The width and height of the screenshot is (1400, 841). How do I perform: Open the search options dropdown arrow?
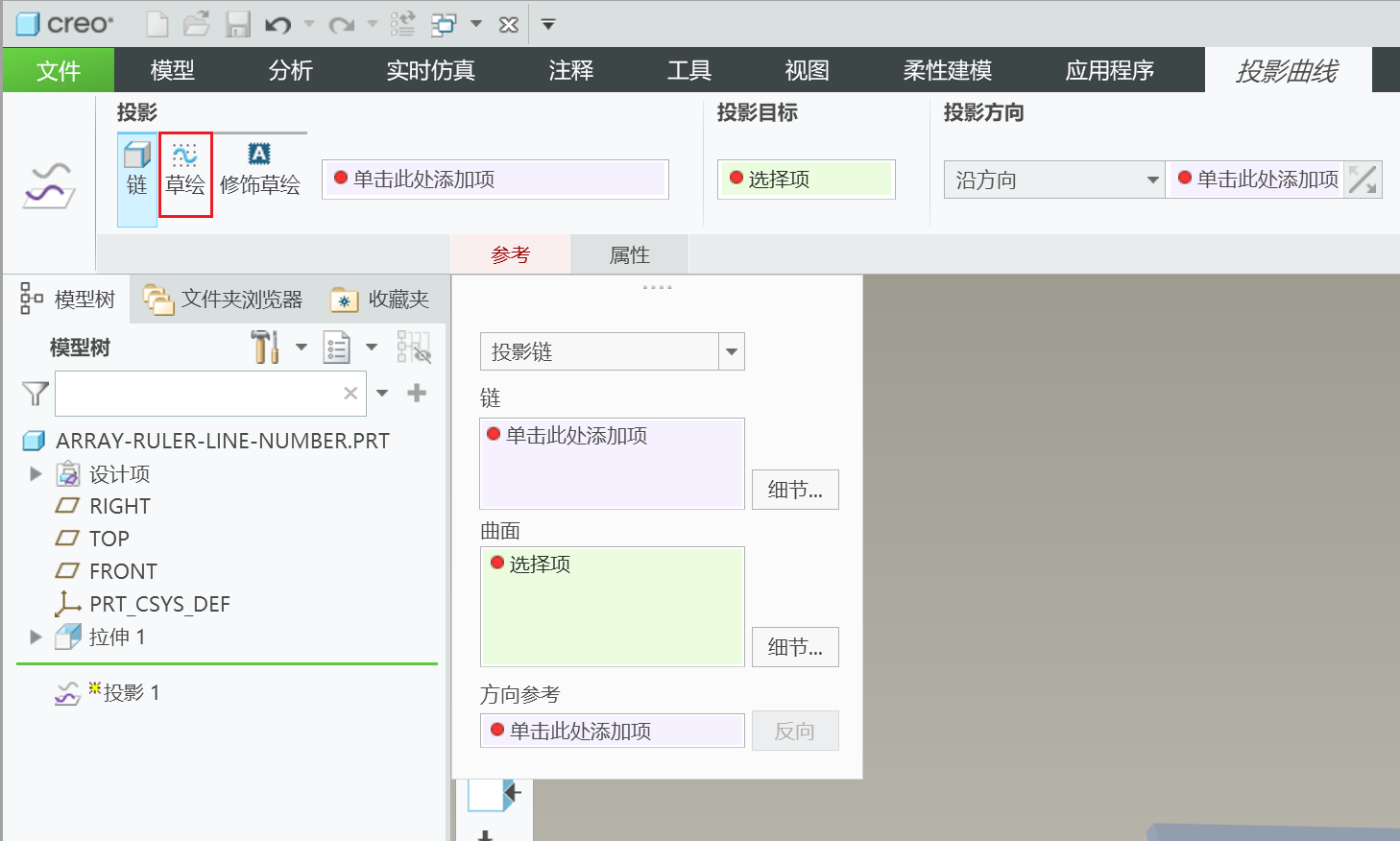pyautogui.click(x=382, y=394)
